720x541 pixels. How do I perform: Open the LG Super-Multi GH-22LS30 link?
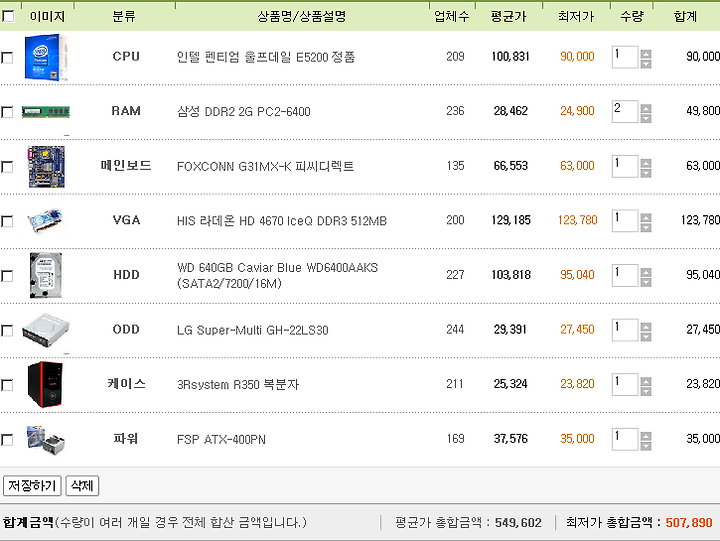point(253,330)
